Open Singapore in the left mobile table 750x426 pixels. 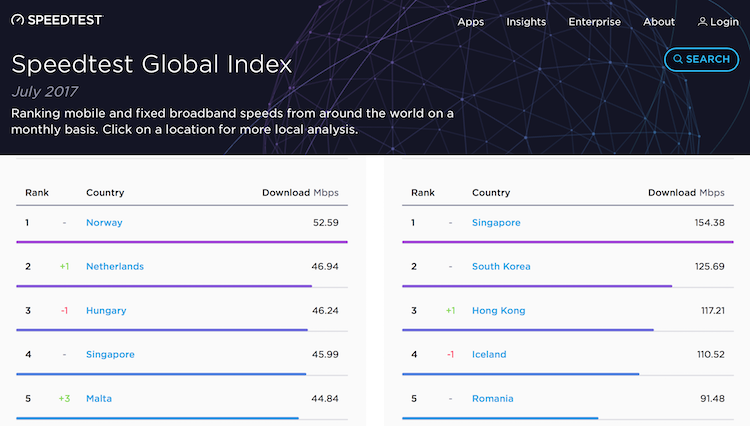pyautogui.click(x=110, y=355)
